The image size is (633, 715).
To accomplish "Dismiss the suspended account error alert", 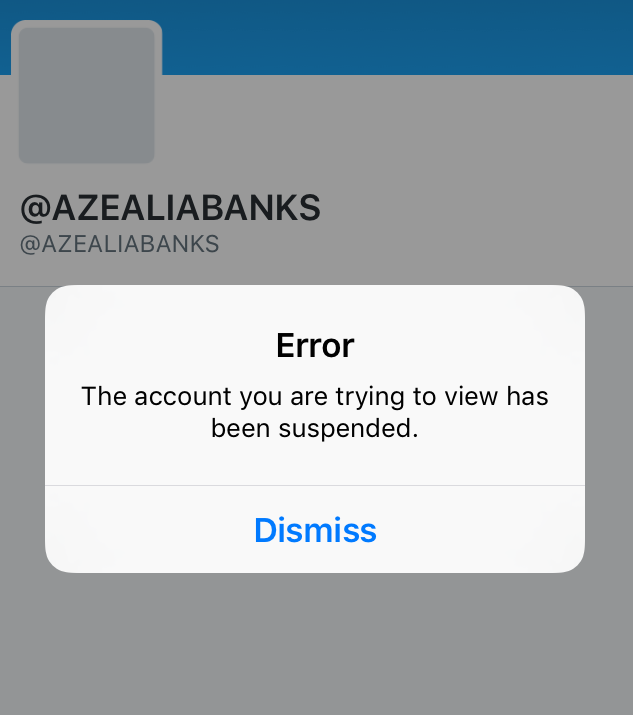I will [315, 530].
